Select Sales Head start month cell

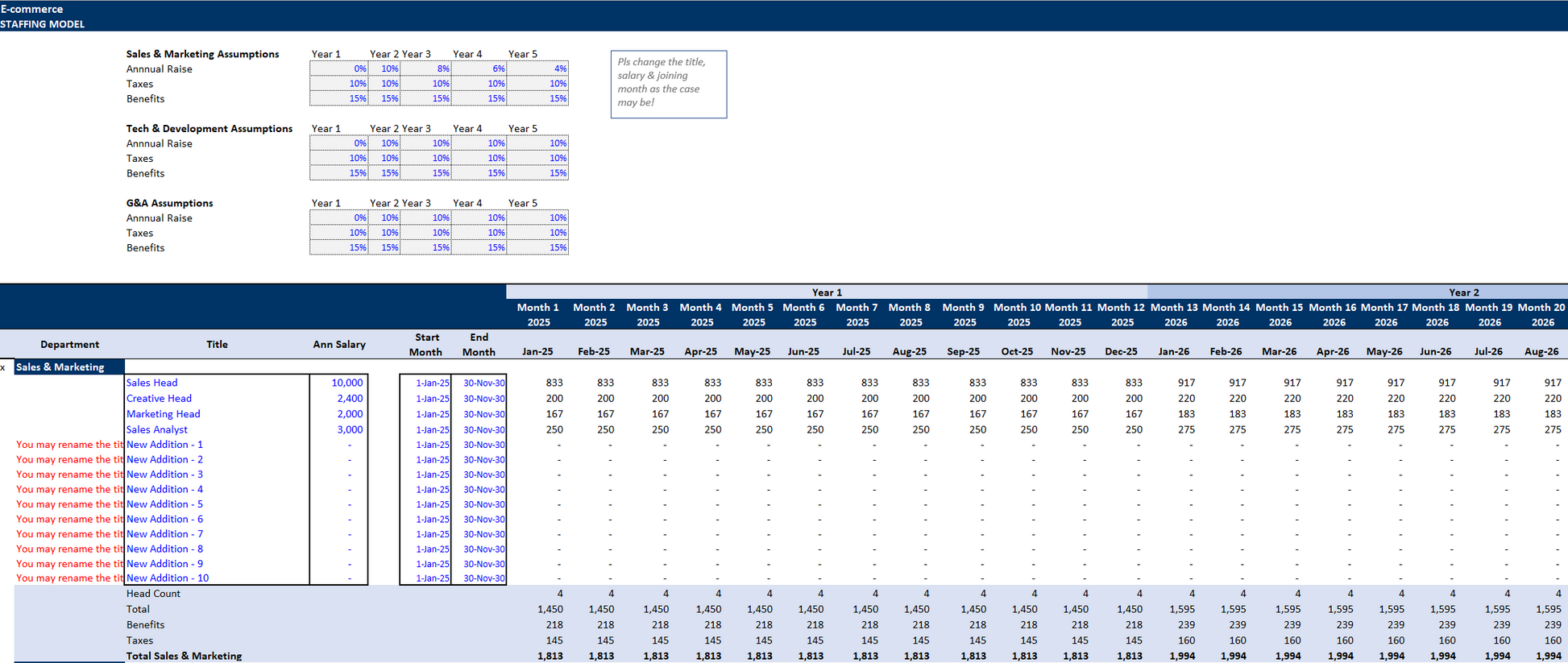(426, 383)
